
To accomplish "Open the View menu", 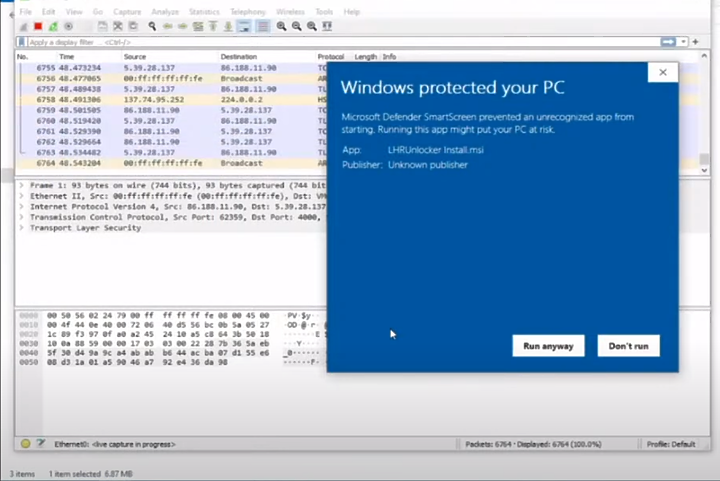I will [x=74, y=11].
